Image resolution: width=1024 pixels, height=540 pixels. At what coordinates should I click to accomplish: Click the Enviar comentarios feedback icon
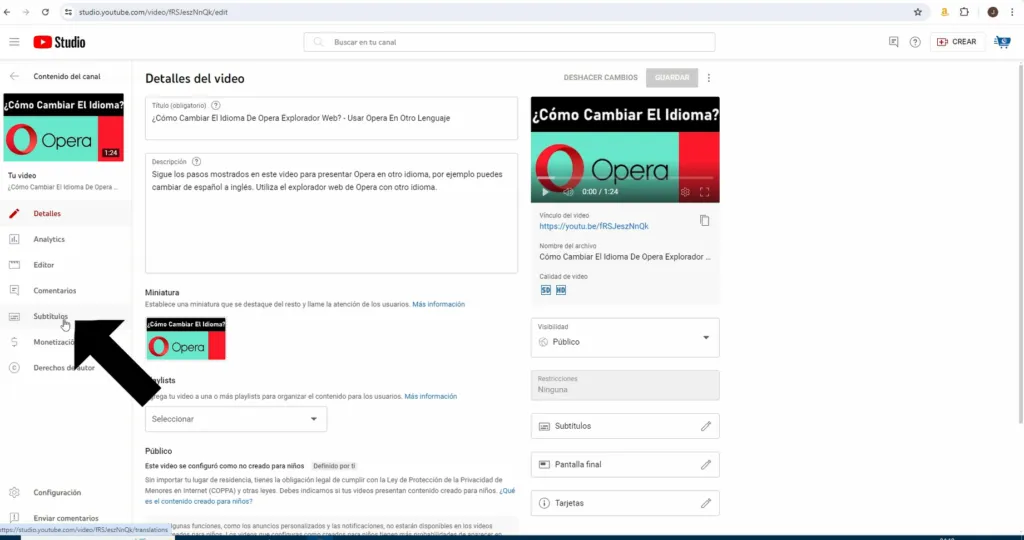pos(14,518)
